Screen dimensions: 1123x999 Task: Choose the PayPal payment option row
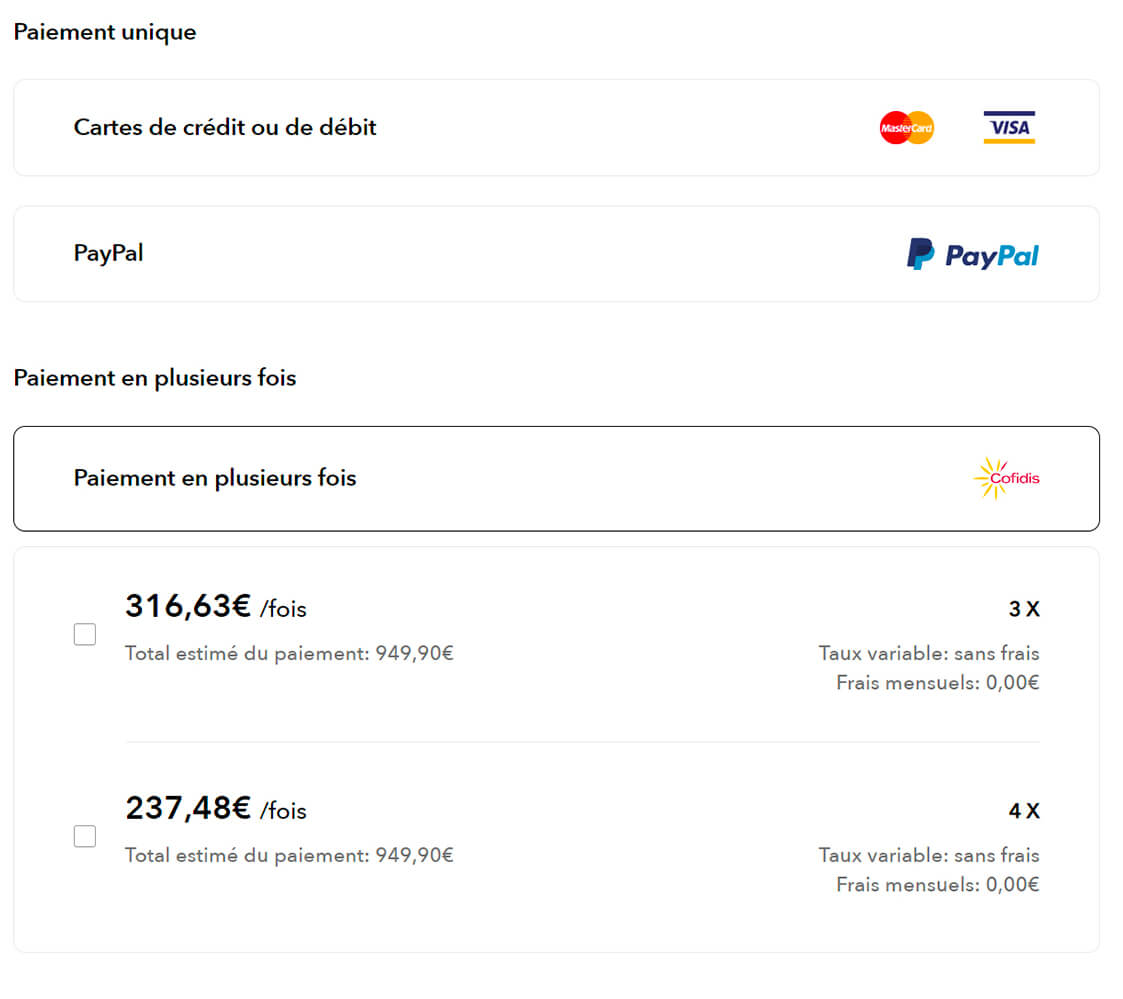click(x=556, y=254)
